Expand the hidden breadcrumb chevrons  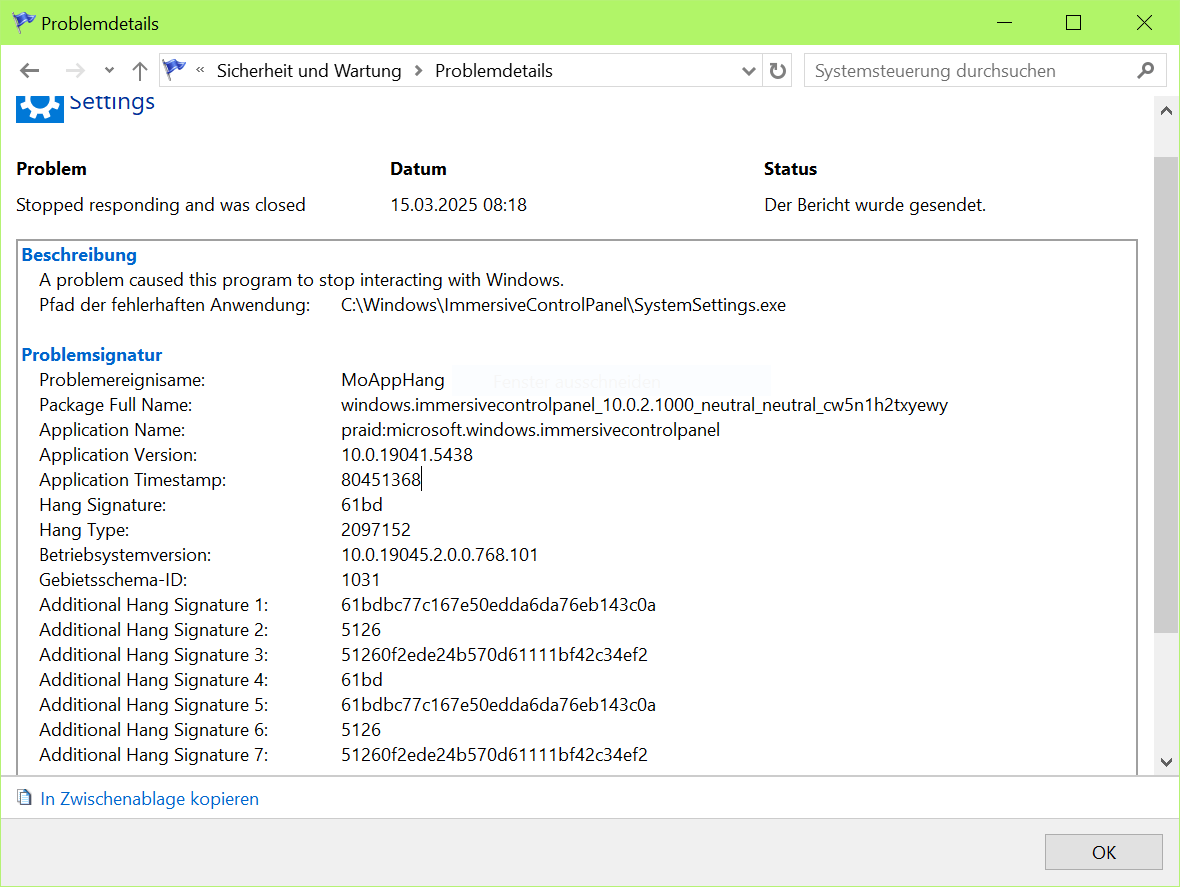click(x=200, y=71)
